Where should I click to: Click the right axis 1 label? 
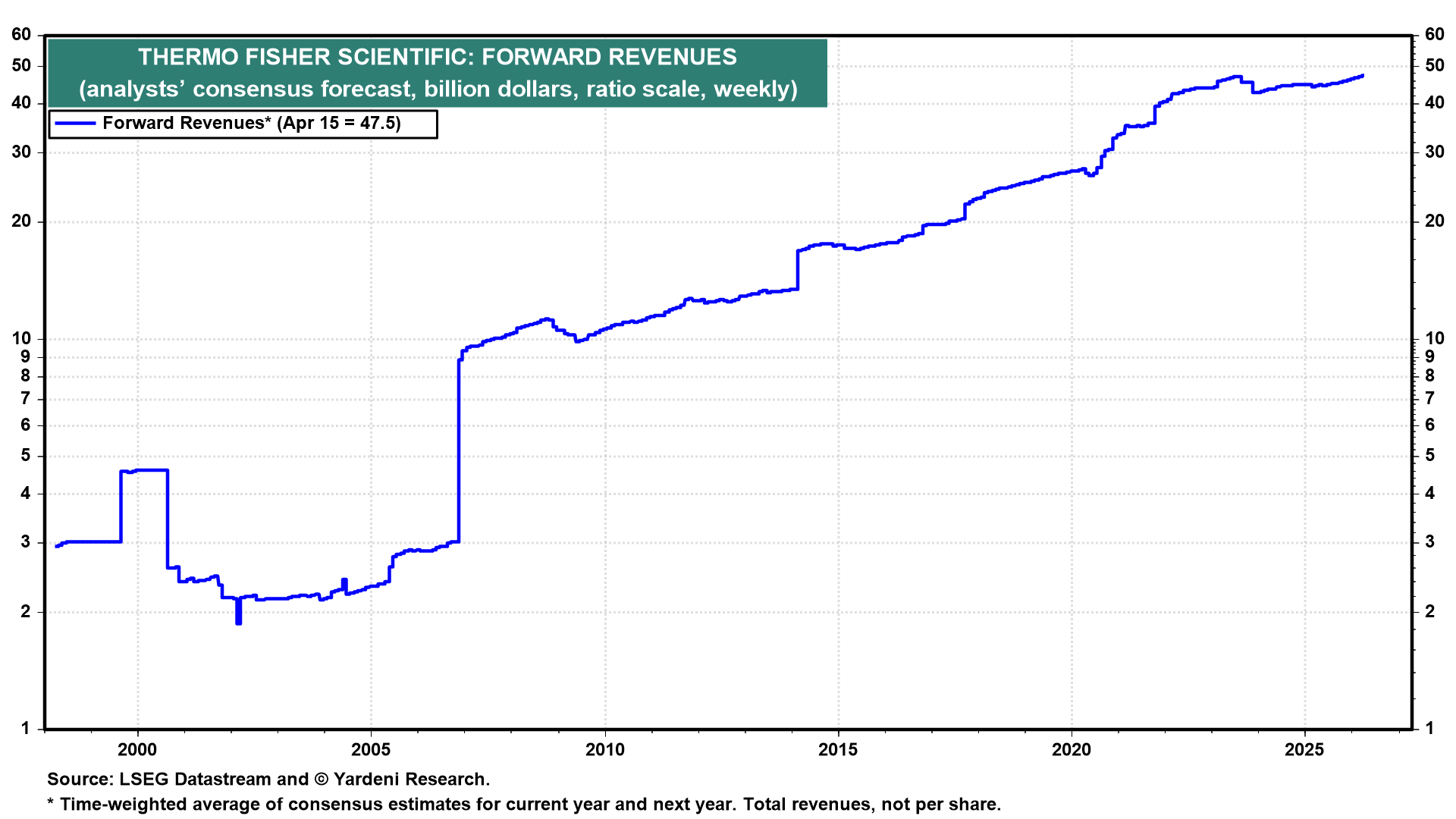[1430, 729]
